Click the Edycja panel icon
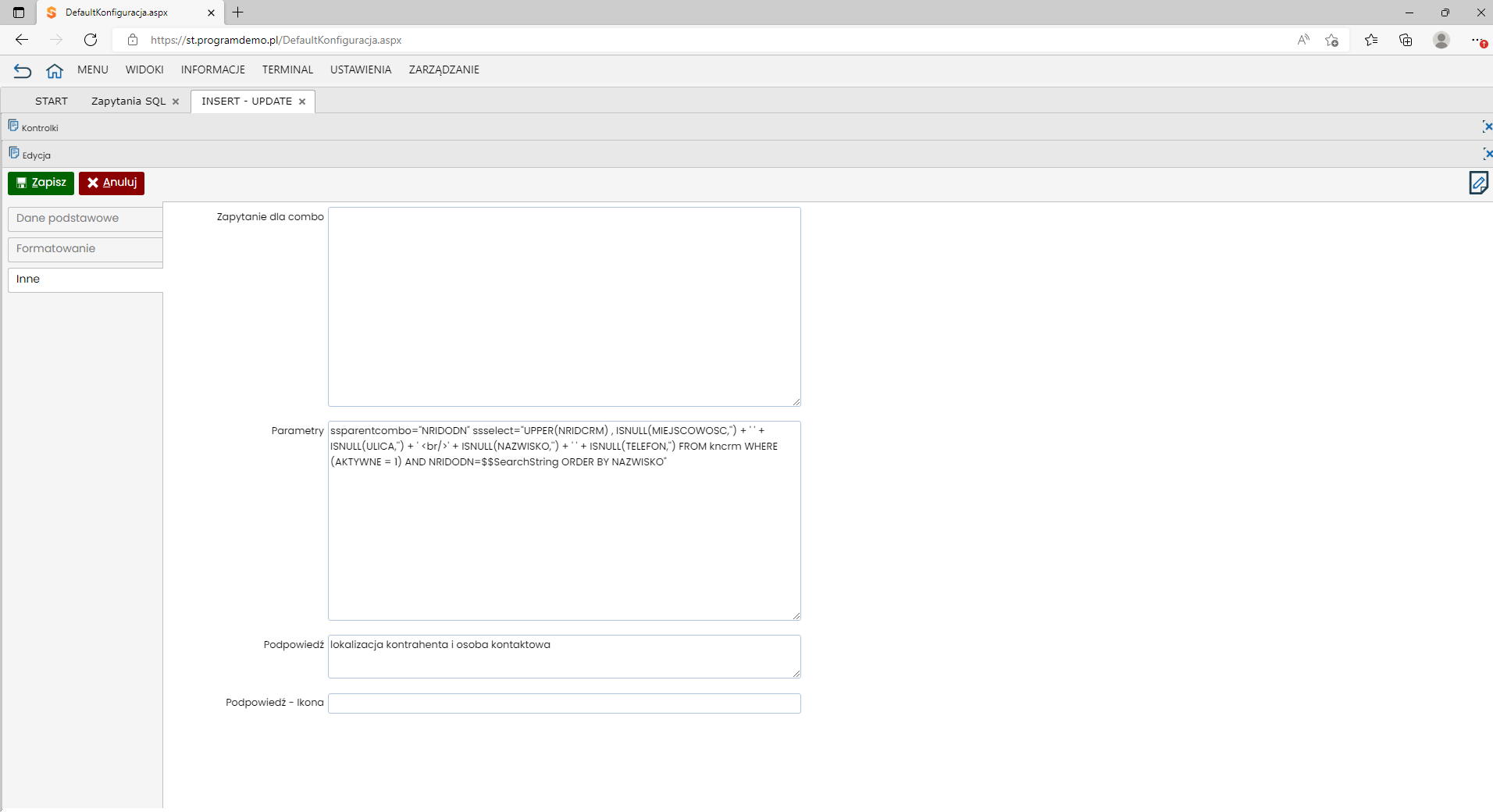 13,153
